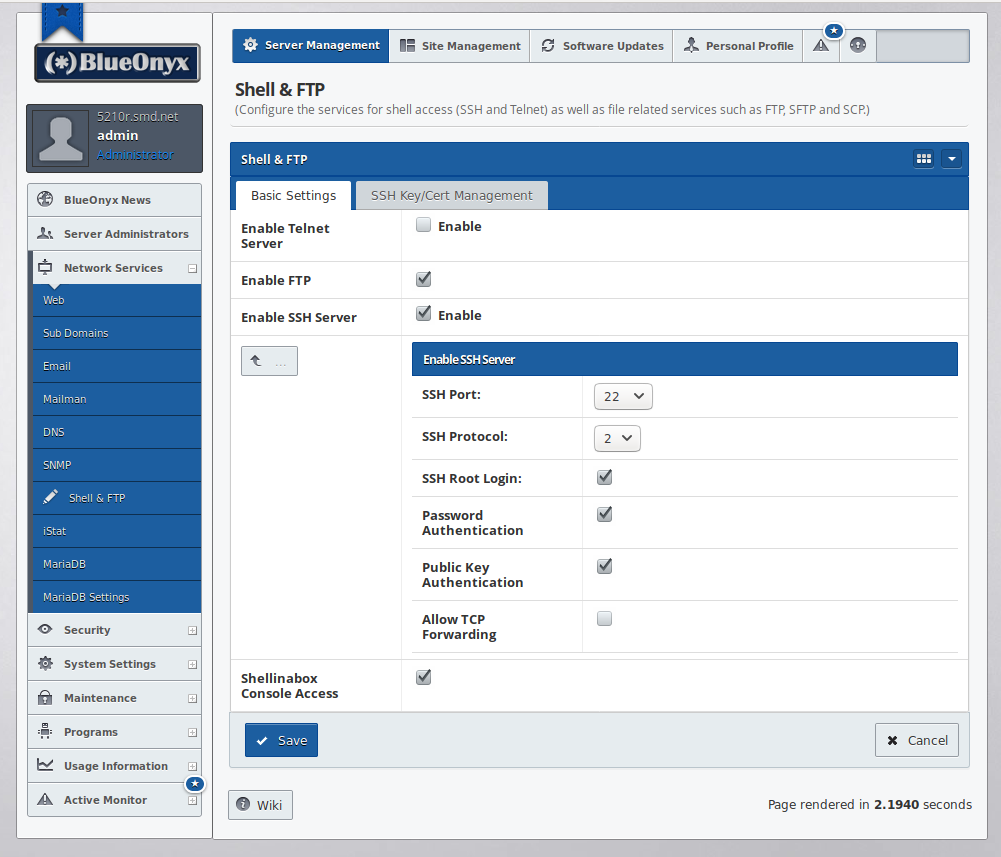Open the Web menu item
This screenshot has height=857, width=1001.
click(117, 300)
